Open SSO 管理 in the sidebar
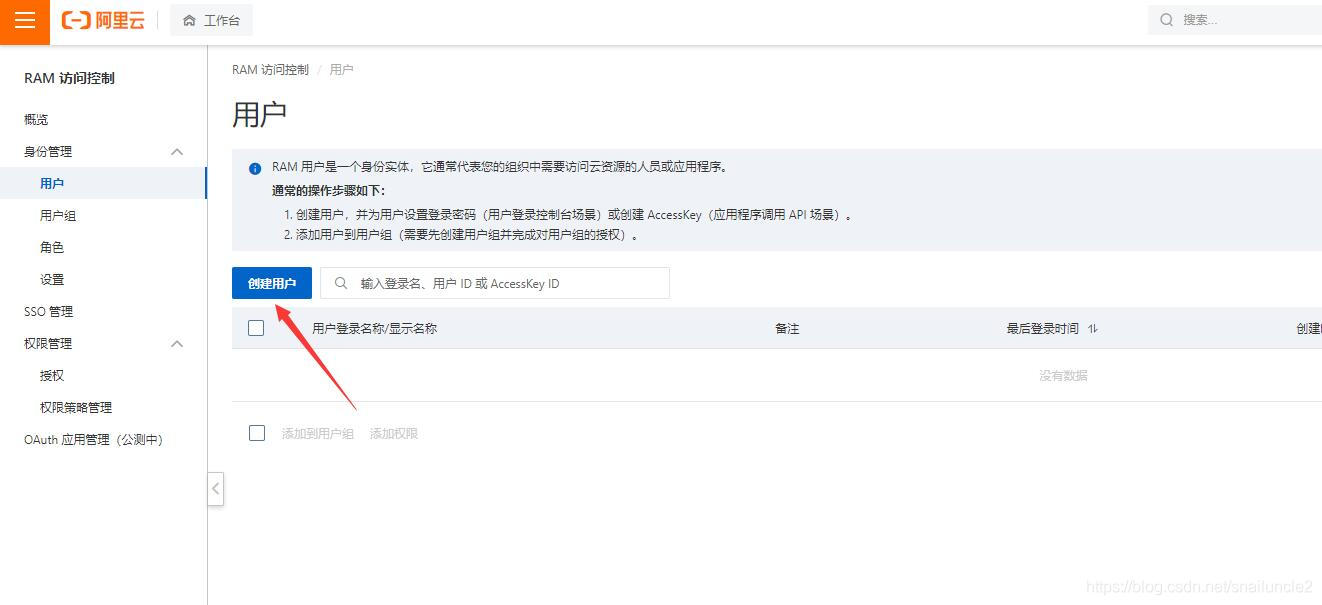Screen dimensions: 1322x605 point(48,312)
